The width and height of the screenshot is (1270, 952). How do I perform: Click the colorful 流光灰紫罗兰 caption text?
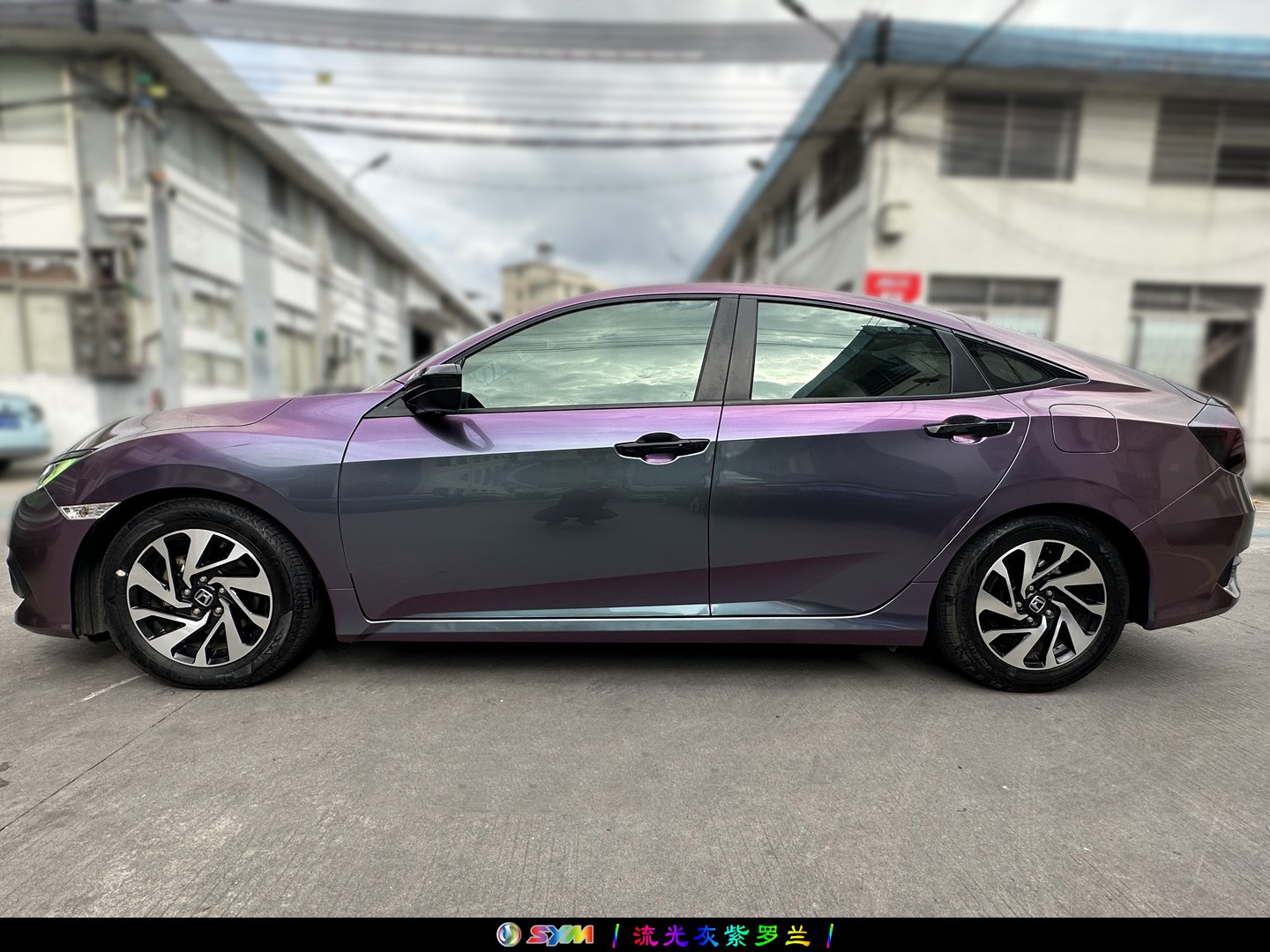pyautogui.click(x=721, y=935)
